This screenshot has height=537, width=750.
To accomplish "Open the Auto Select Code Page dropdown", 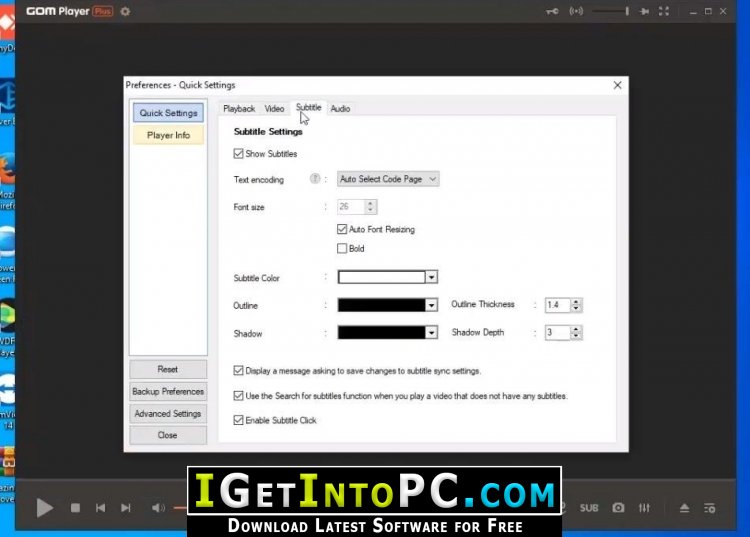I will (x=388, y=179).
